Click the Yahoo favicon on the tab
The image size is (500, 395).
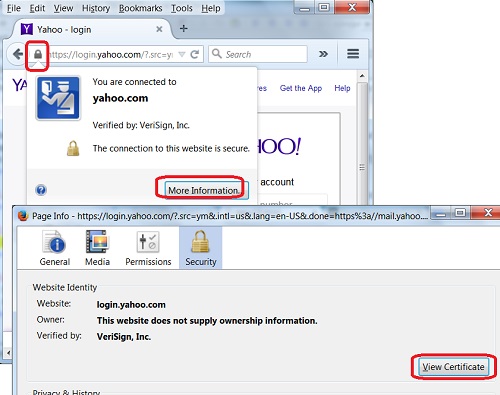tap(27, 29)
